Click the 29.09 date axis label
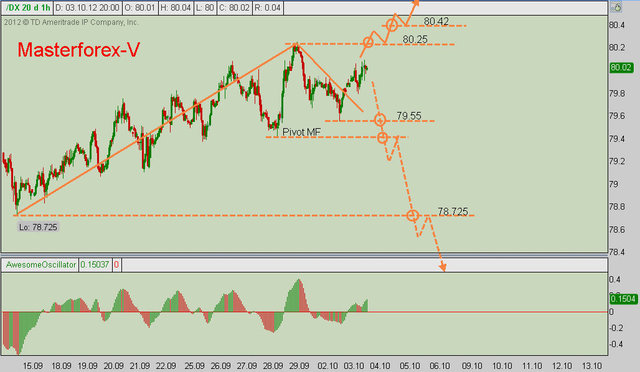640x372 pixels. pyautogui.click(x=298, y=366)
